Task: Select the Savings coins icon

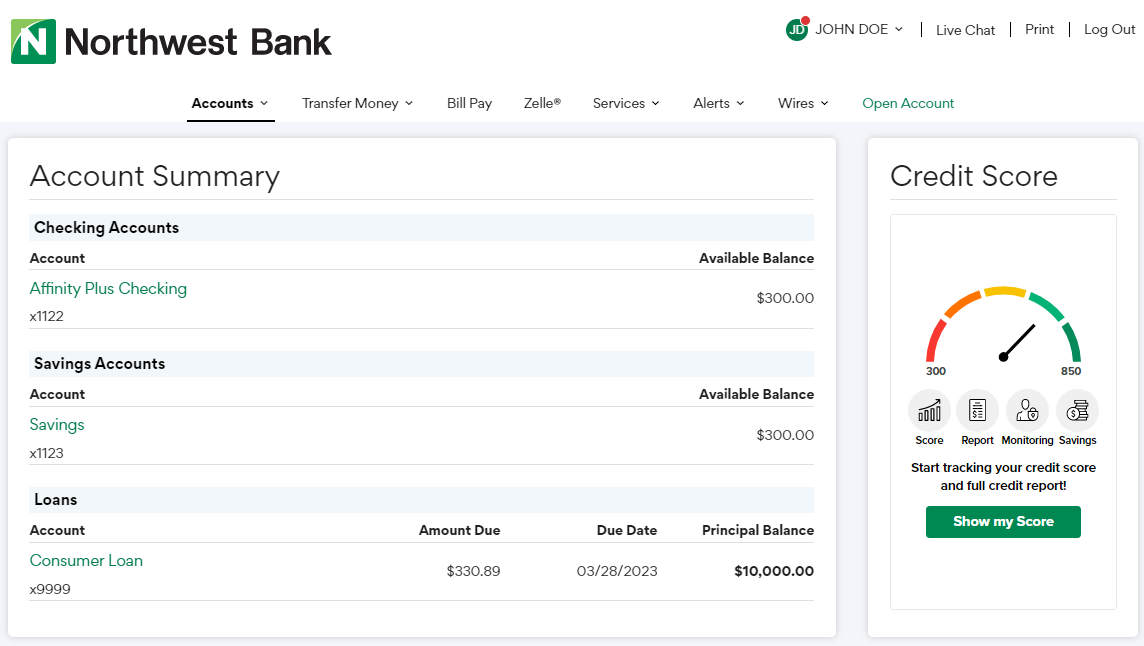Action: (x=1077, y=411)
